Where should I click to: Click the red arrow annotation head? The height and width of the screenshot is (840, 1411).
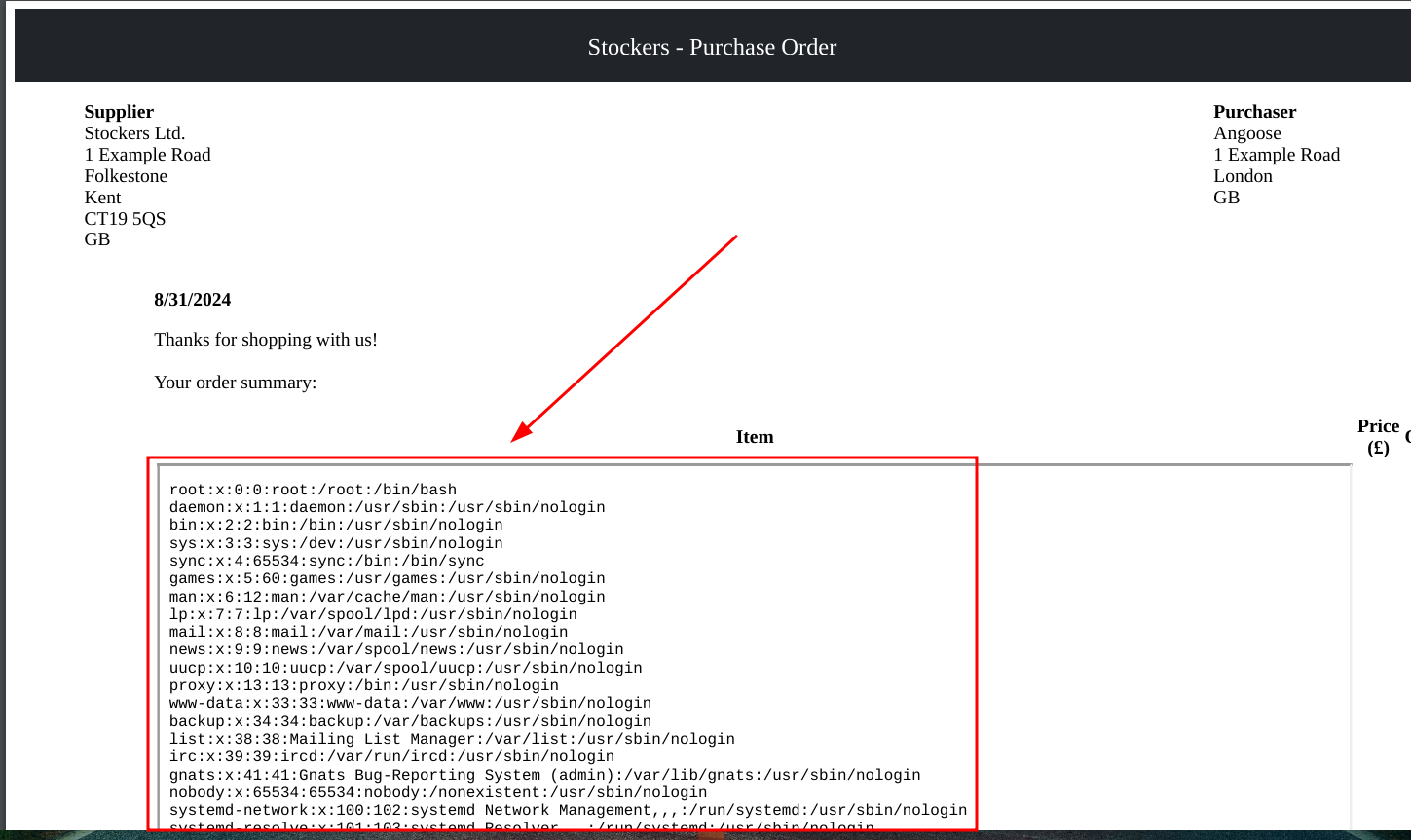(x=523, y=432)
